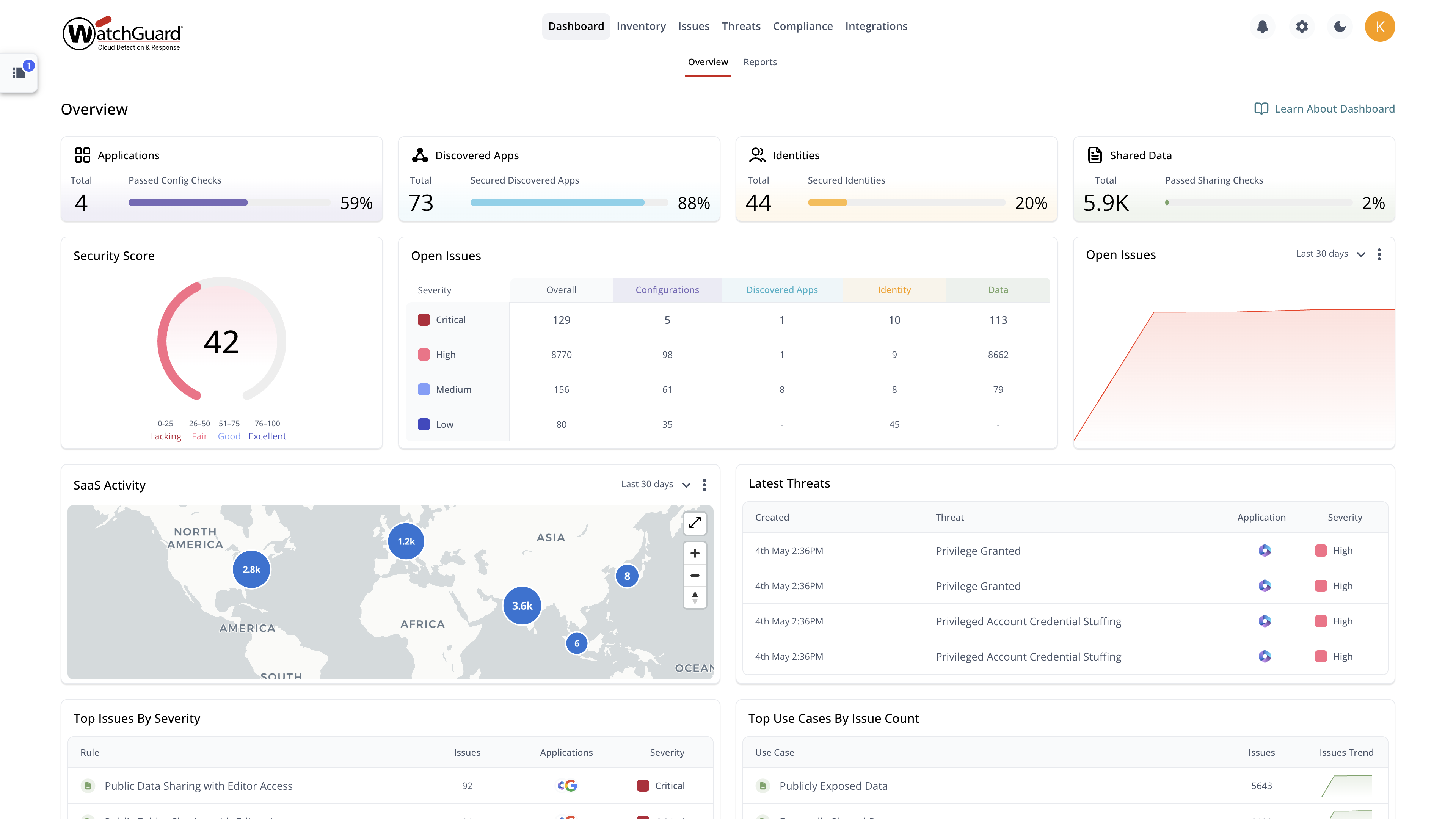The image size is (1456, 819).
Task: Click the 1.2k Europe map cluster
Action: point(406,541)
